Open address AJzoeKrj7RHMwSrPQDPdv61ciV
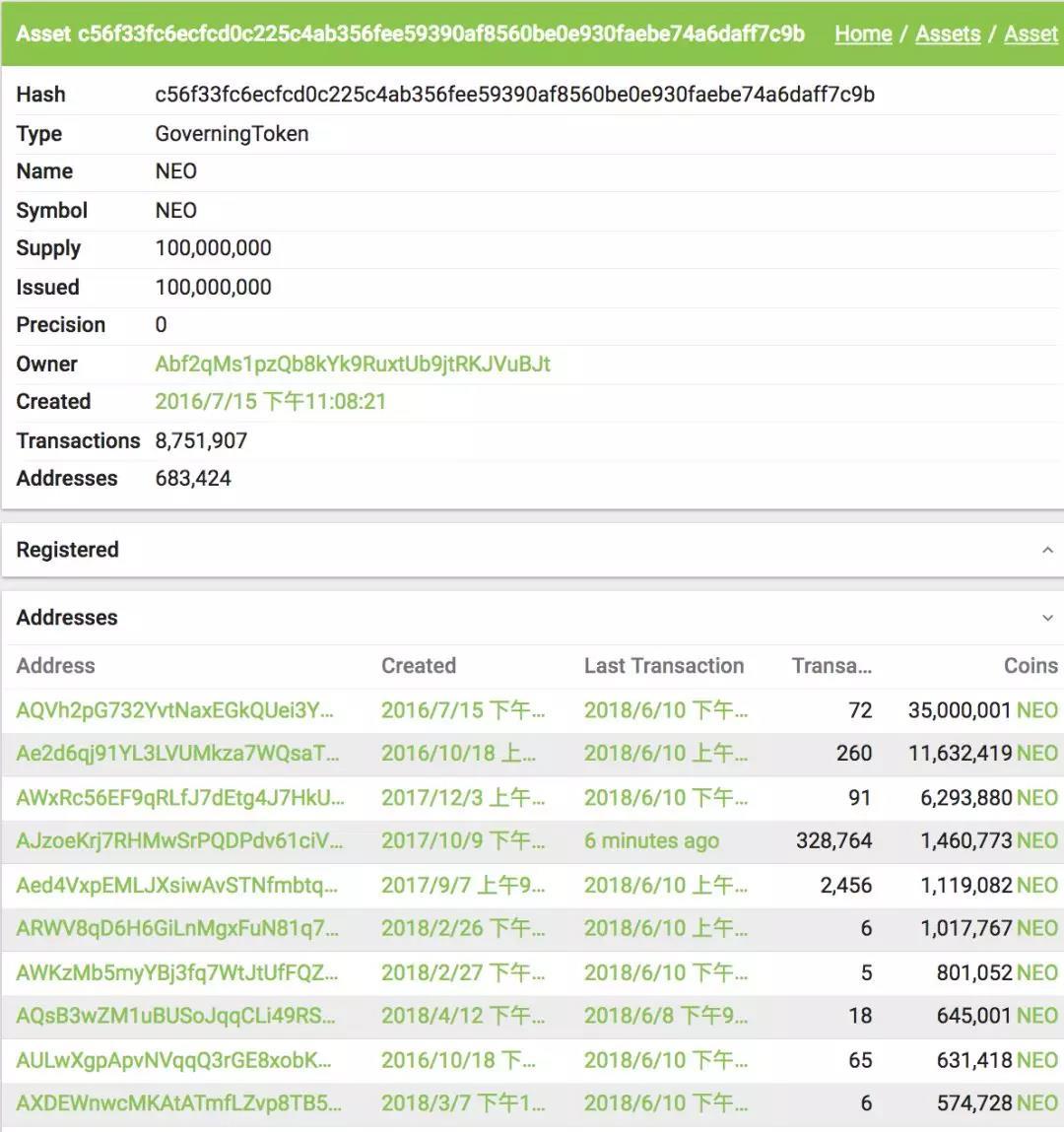 (x=179, y=840)
